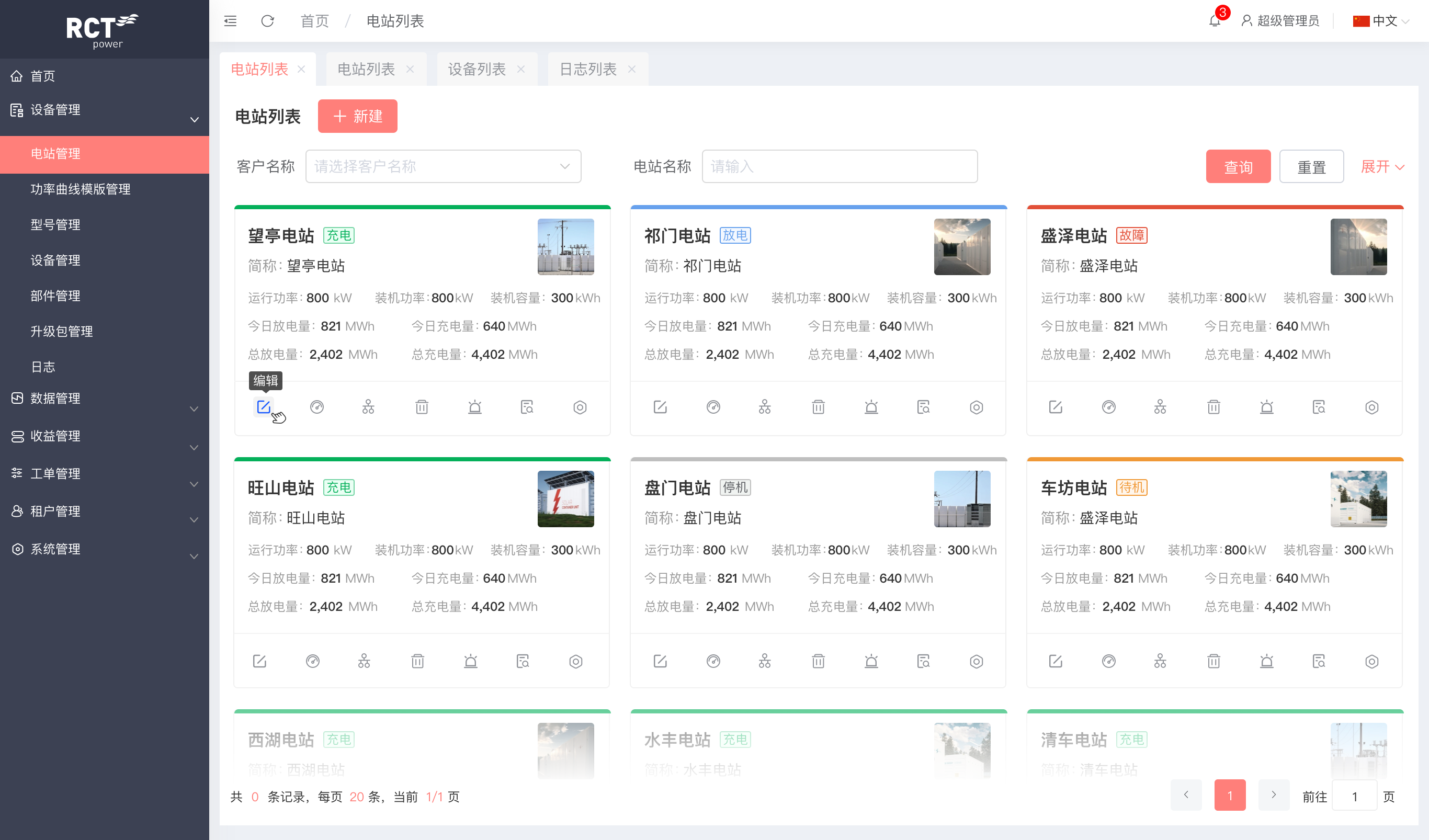
Task: Open log search icon on 车坊电站 card
Action: click(x=1319, y=661)
